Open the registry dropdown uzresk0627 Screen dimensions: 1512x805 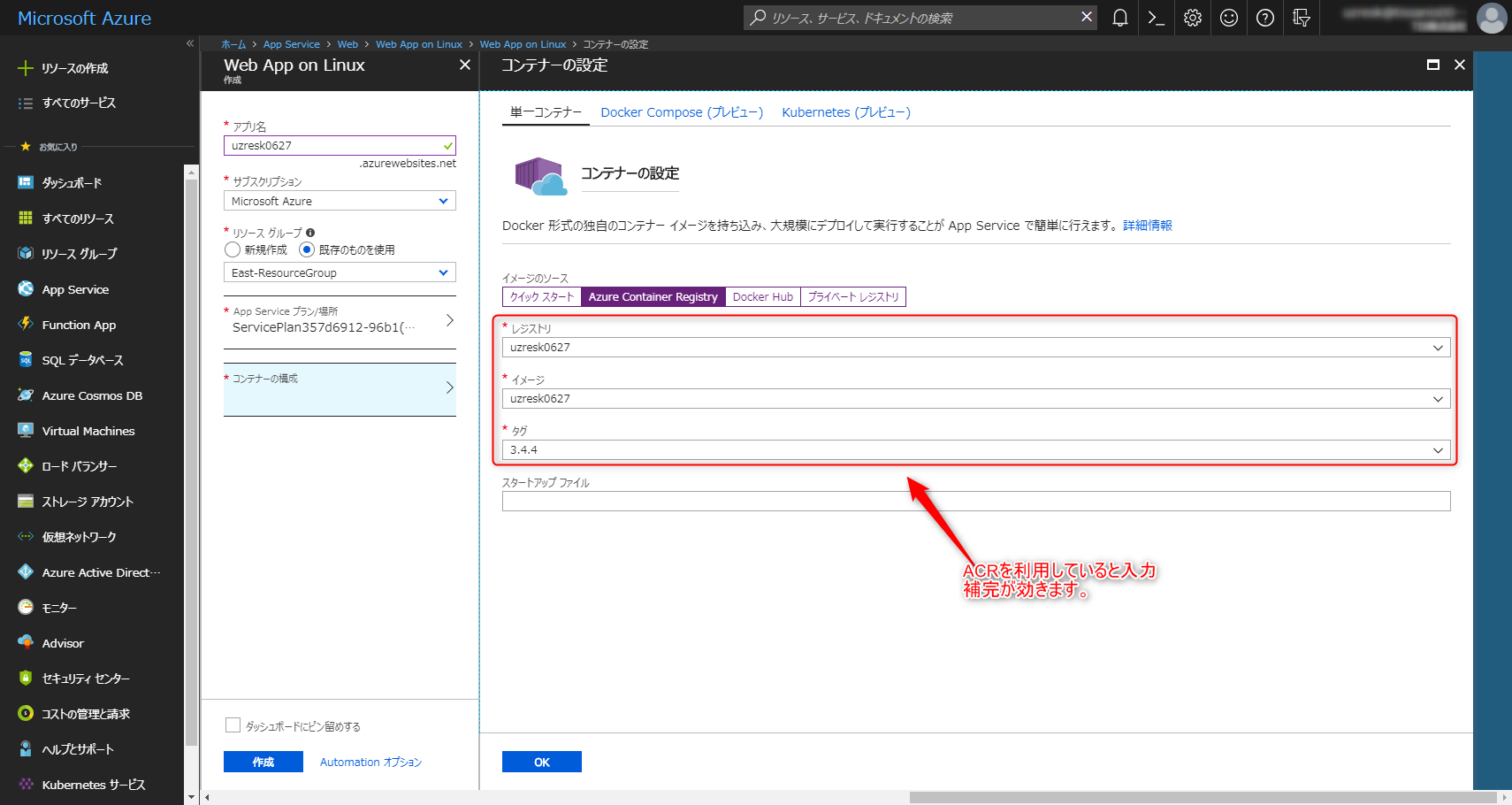[976, 348]
